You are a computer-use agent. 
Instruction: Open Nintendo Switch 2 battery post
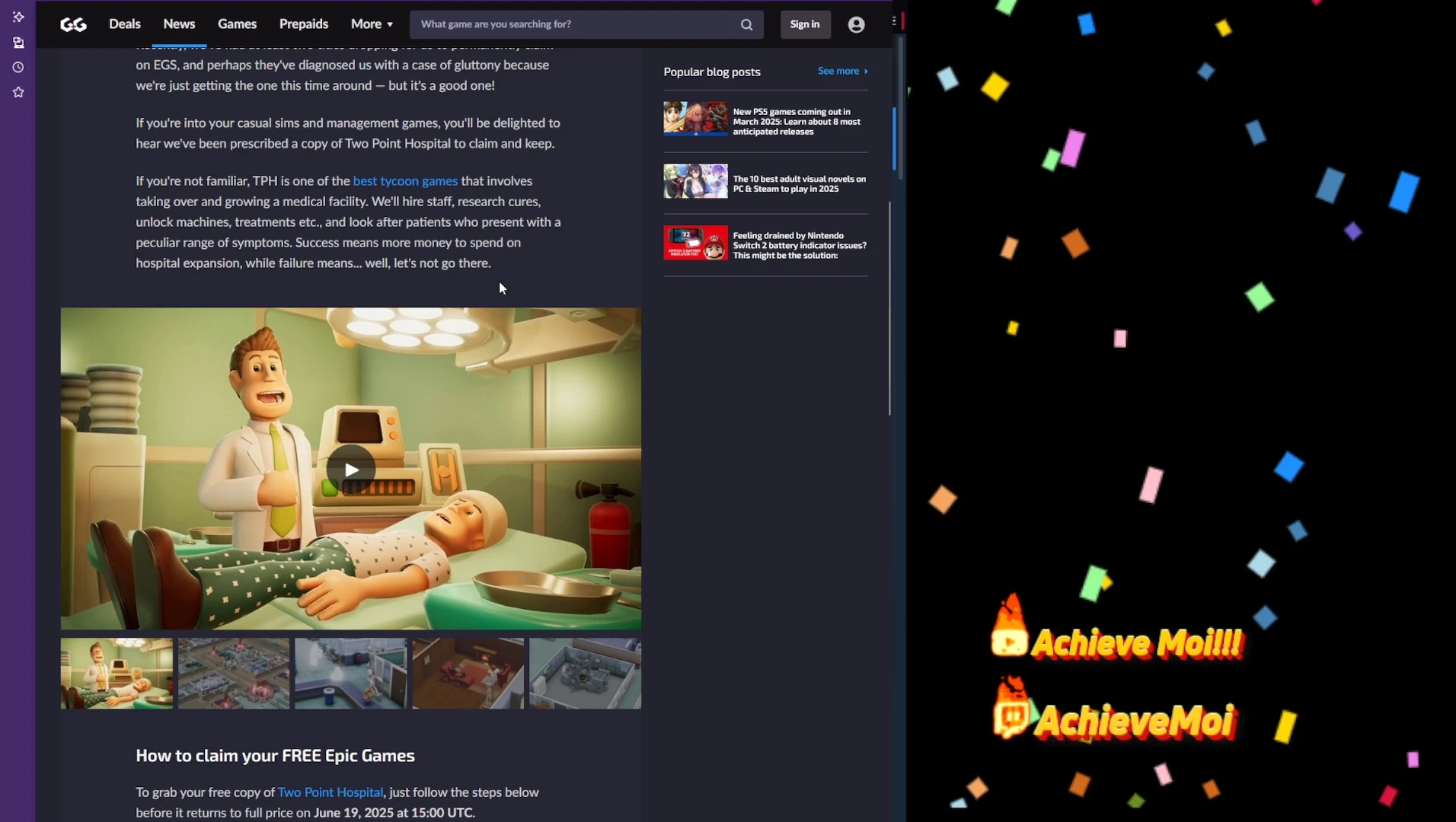click(x=800, y=245)
